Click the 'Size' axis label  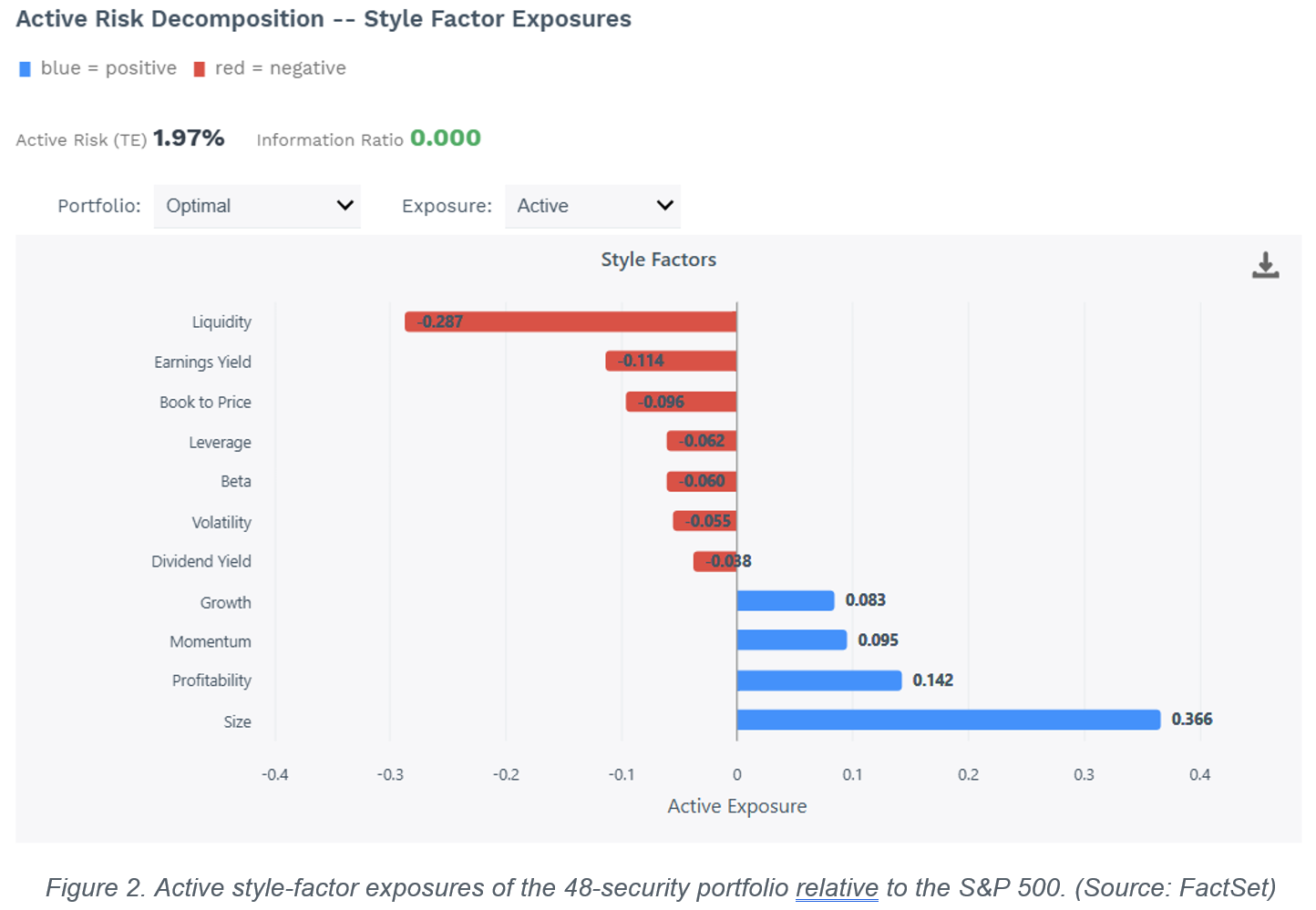pyautogui.click(x=238, y=722)
